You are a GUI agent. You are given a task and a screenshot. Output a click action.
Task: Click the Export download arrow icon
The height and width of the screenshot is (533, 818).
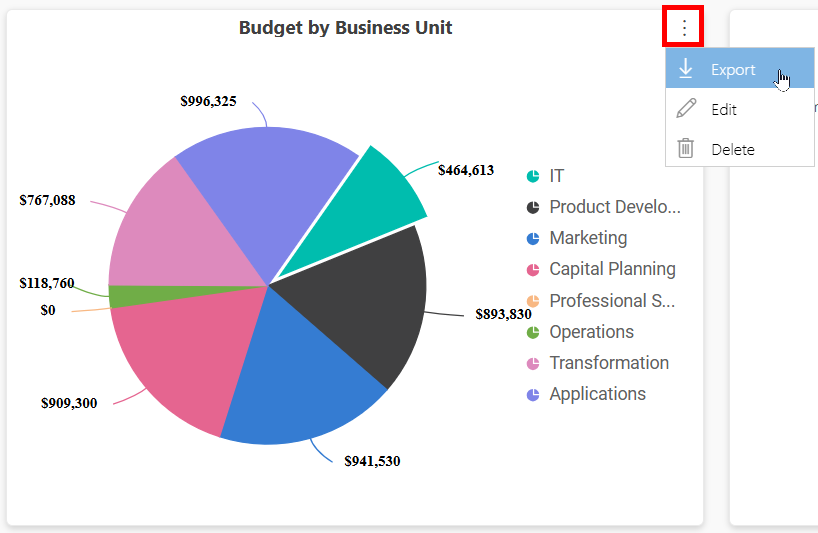[685, 69]
